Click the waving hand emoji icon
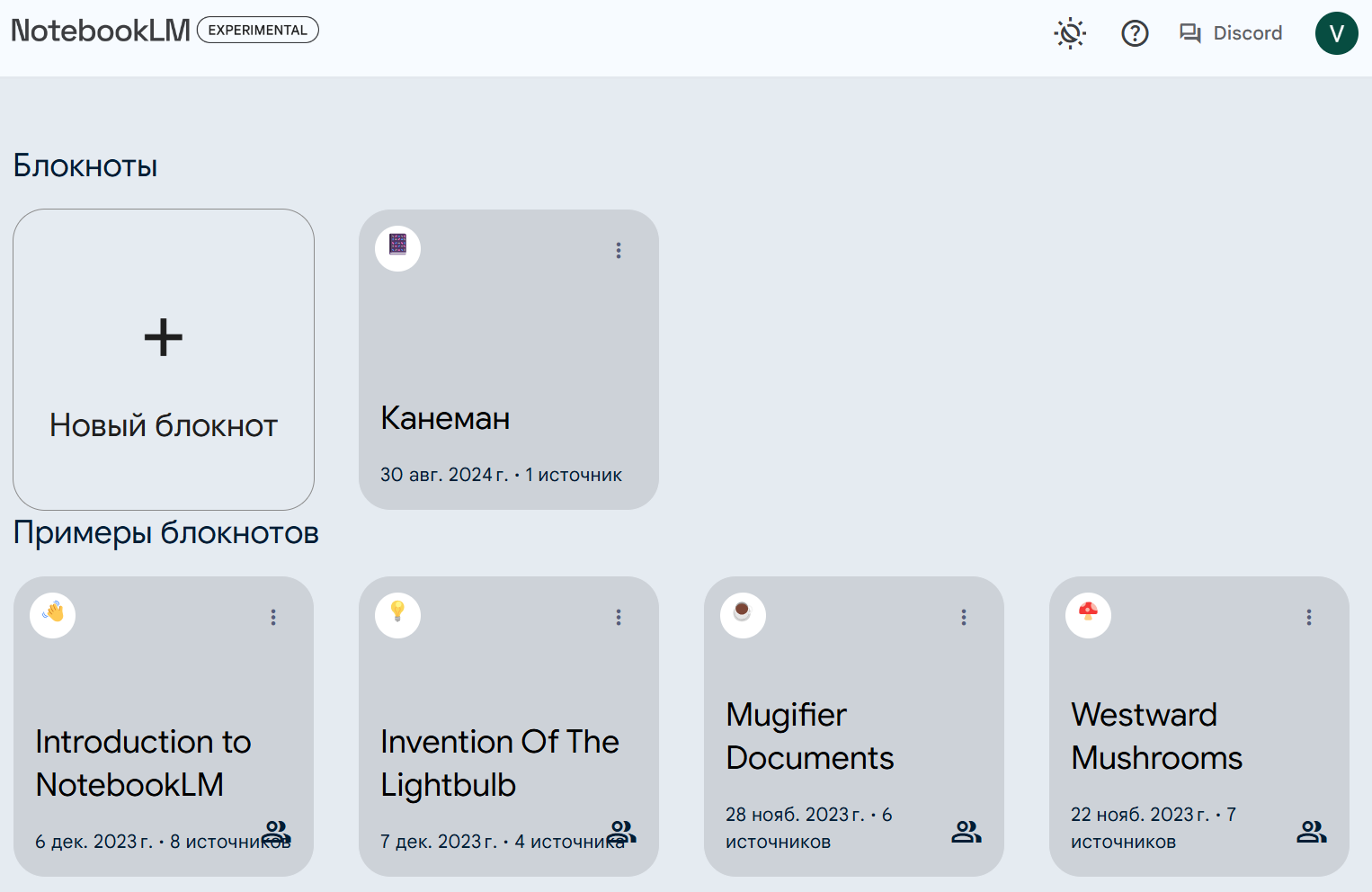1372x892 pixels. coord(53,613)
